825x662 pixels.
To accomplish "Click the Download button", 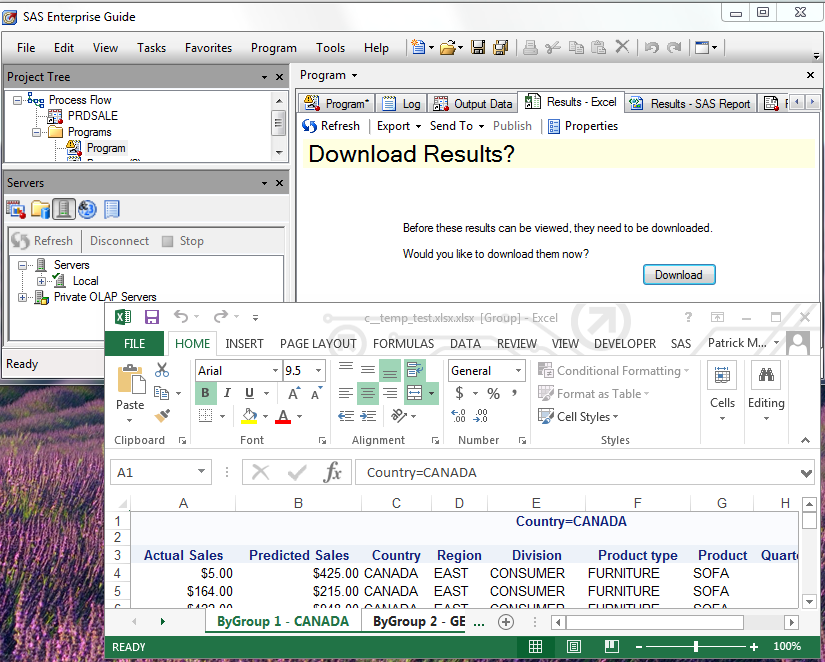I will point(679,275).
